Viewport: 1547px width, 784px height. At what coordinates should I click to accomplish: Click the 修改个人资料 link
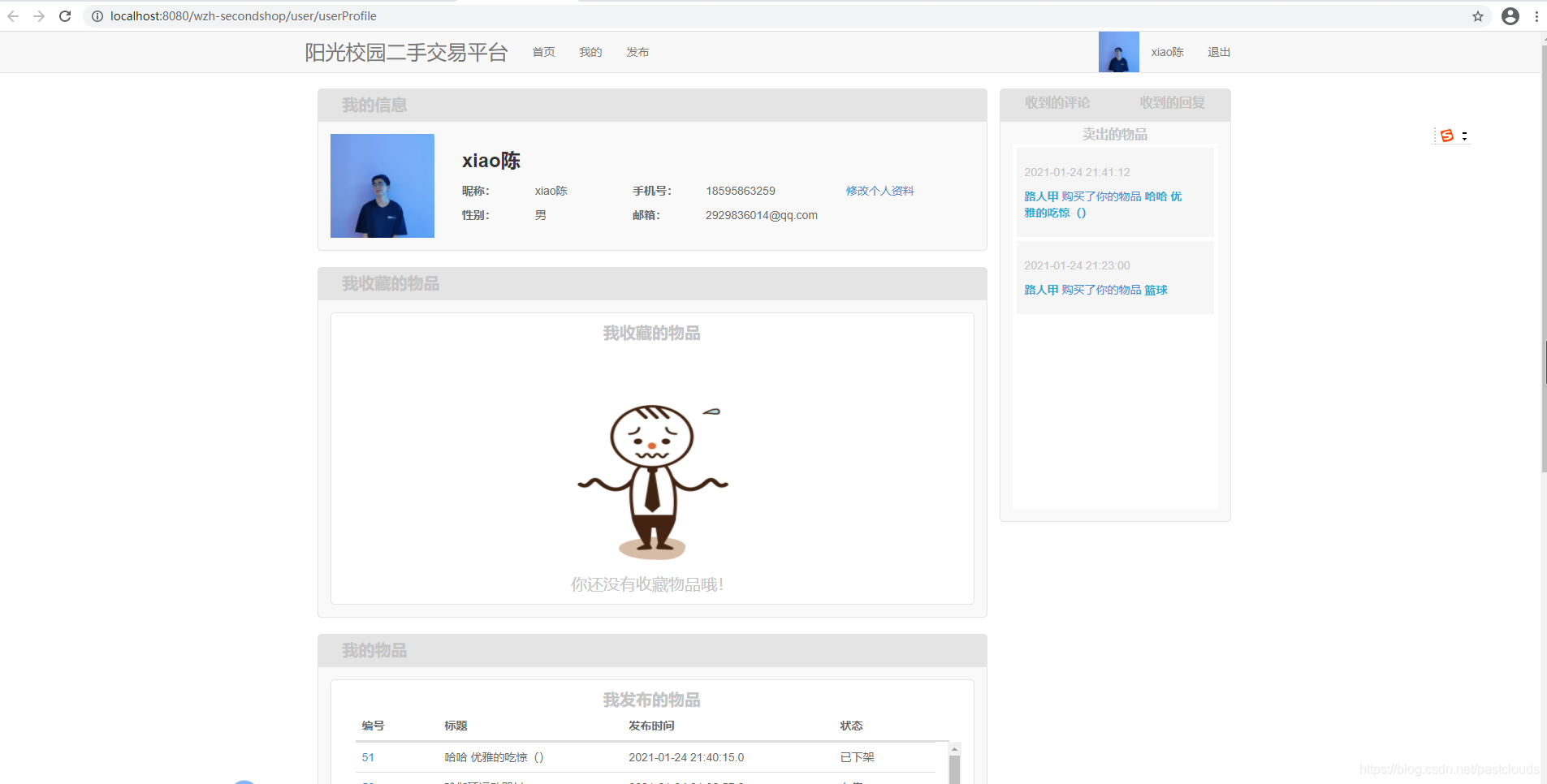pos(879,190)
